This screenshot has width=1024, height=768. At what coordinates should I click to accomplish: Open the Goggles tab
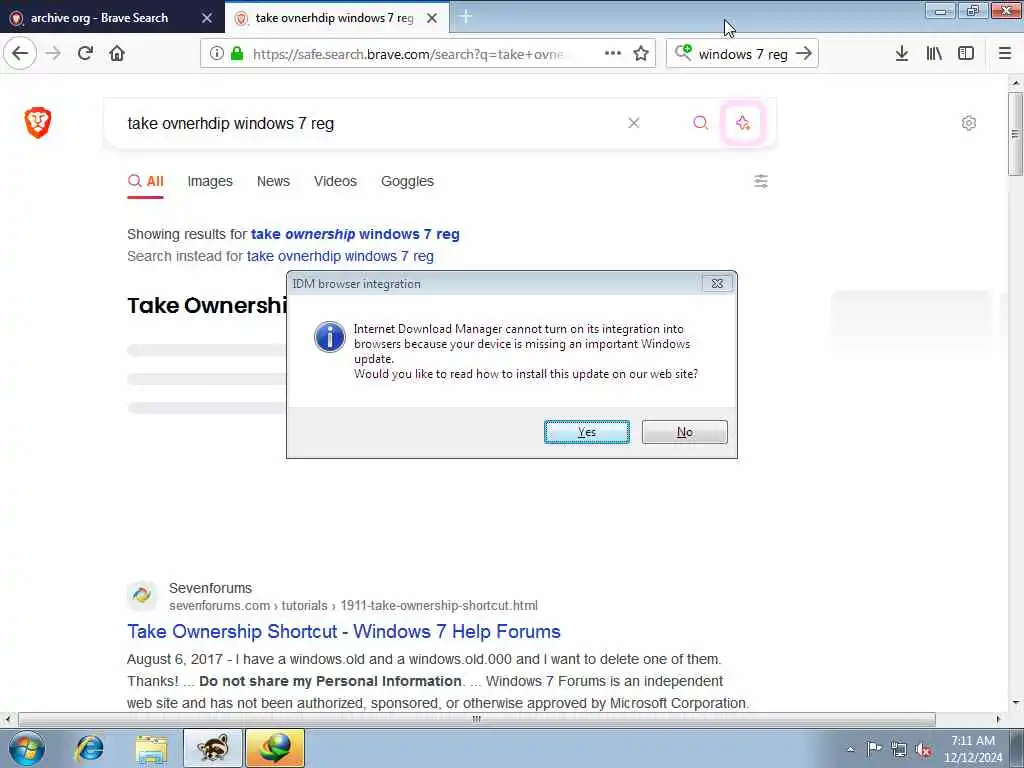tap(407, 181)
